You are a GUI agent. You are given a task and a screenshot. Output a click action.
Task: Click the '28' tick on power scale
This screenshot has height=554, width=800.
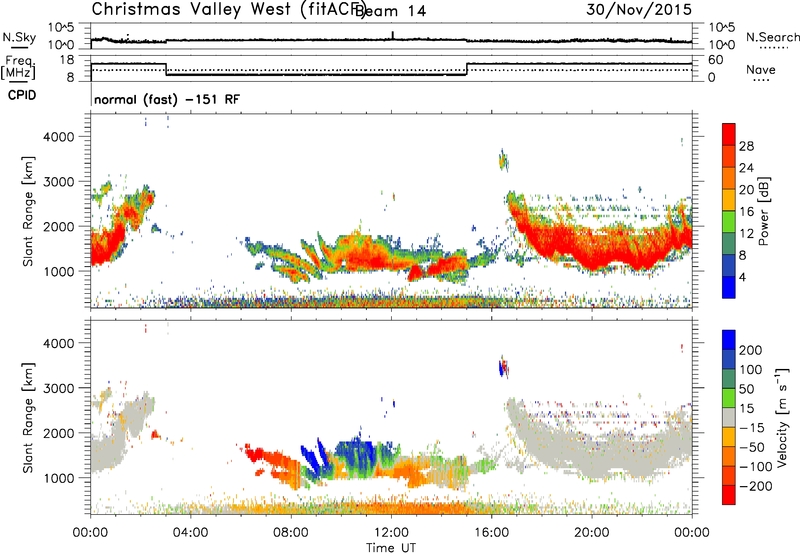(x=746, y=146)
